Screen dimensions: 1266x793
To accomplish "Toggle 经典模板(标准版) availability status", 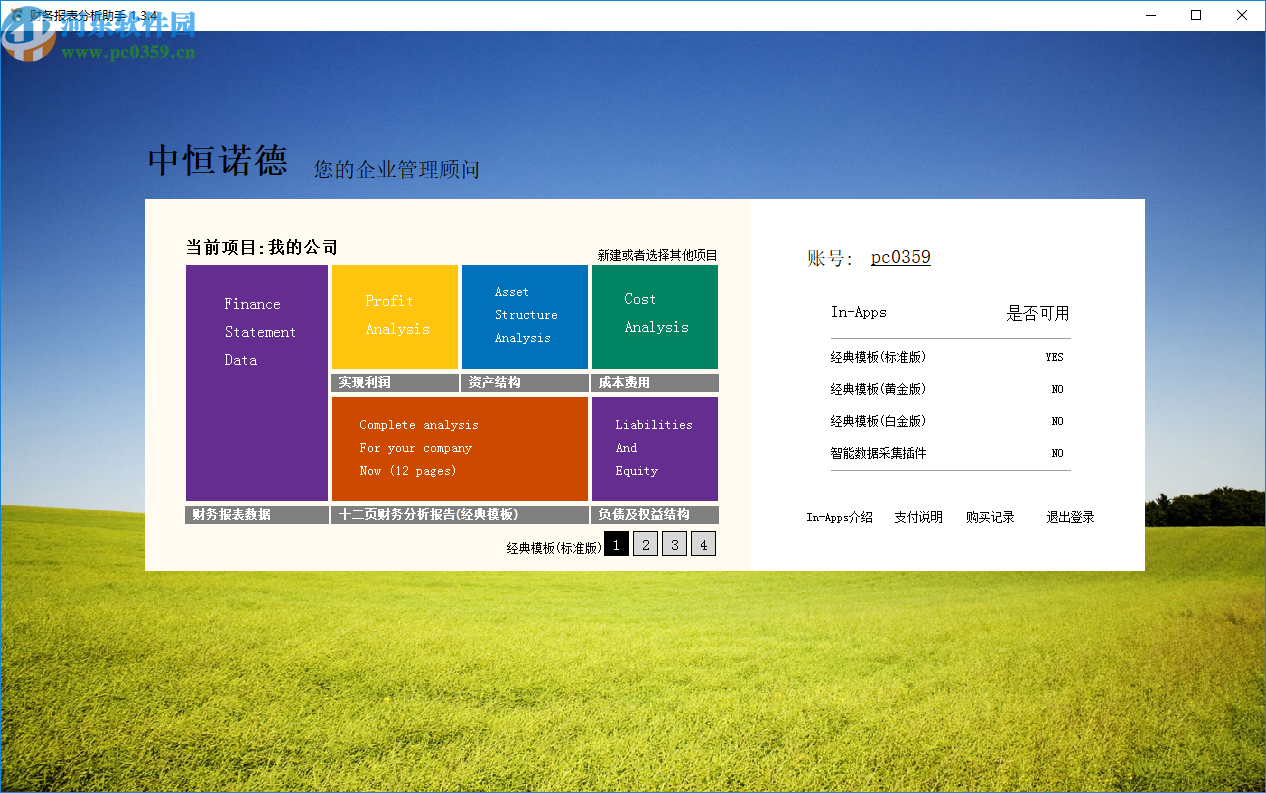I will (x=1054, y=357).
